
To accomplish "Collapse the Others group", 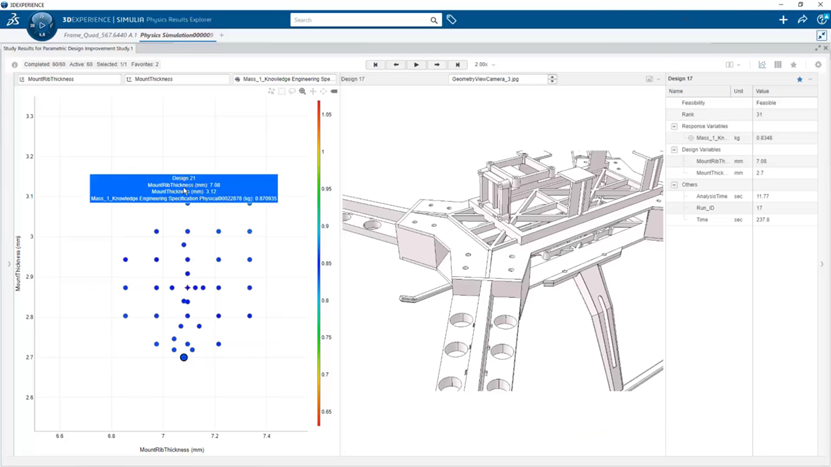I will [674, 184].
